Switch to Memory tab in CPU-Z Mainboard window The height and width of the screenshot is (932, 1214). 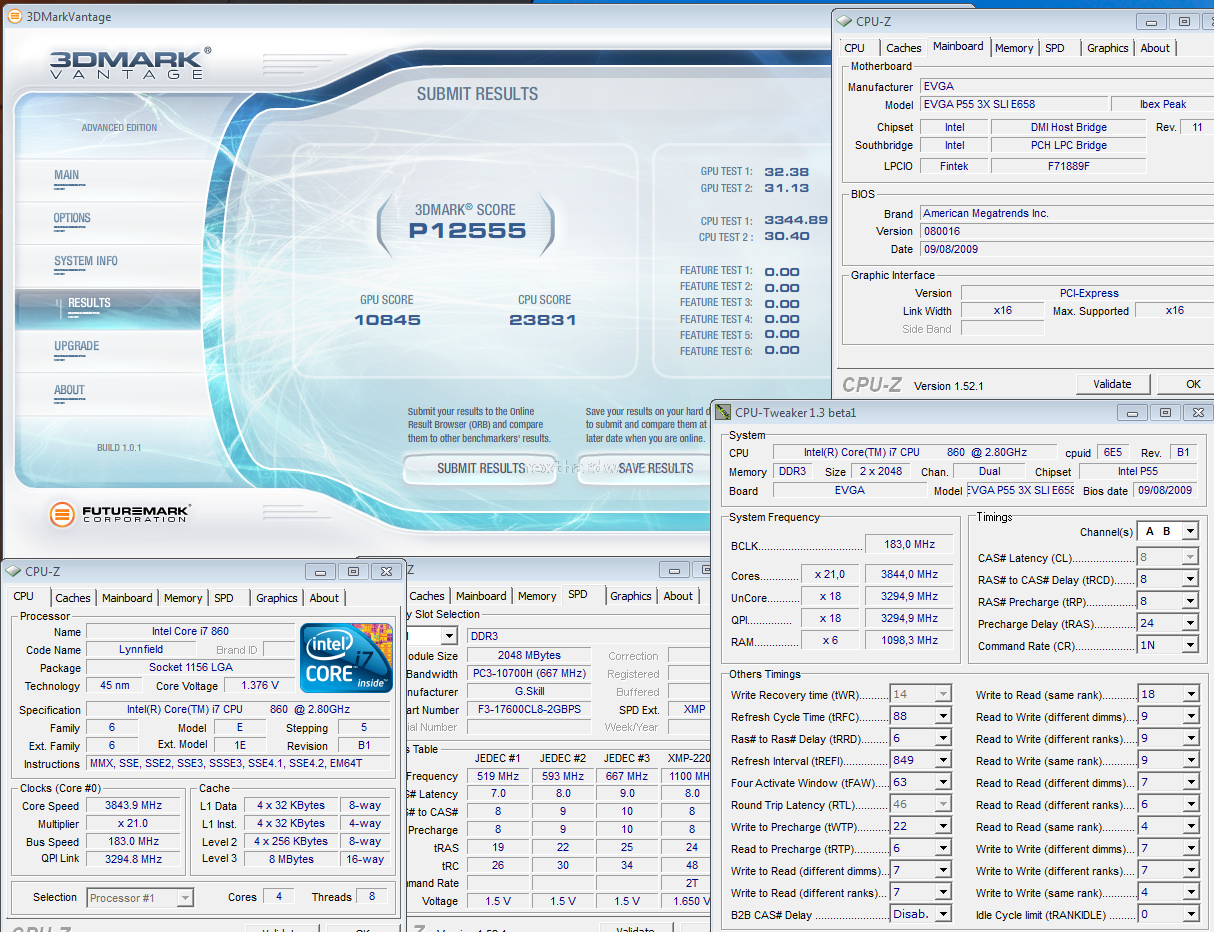(x=1014, y=48)
